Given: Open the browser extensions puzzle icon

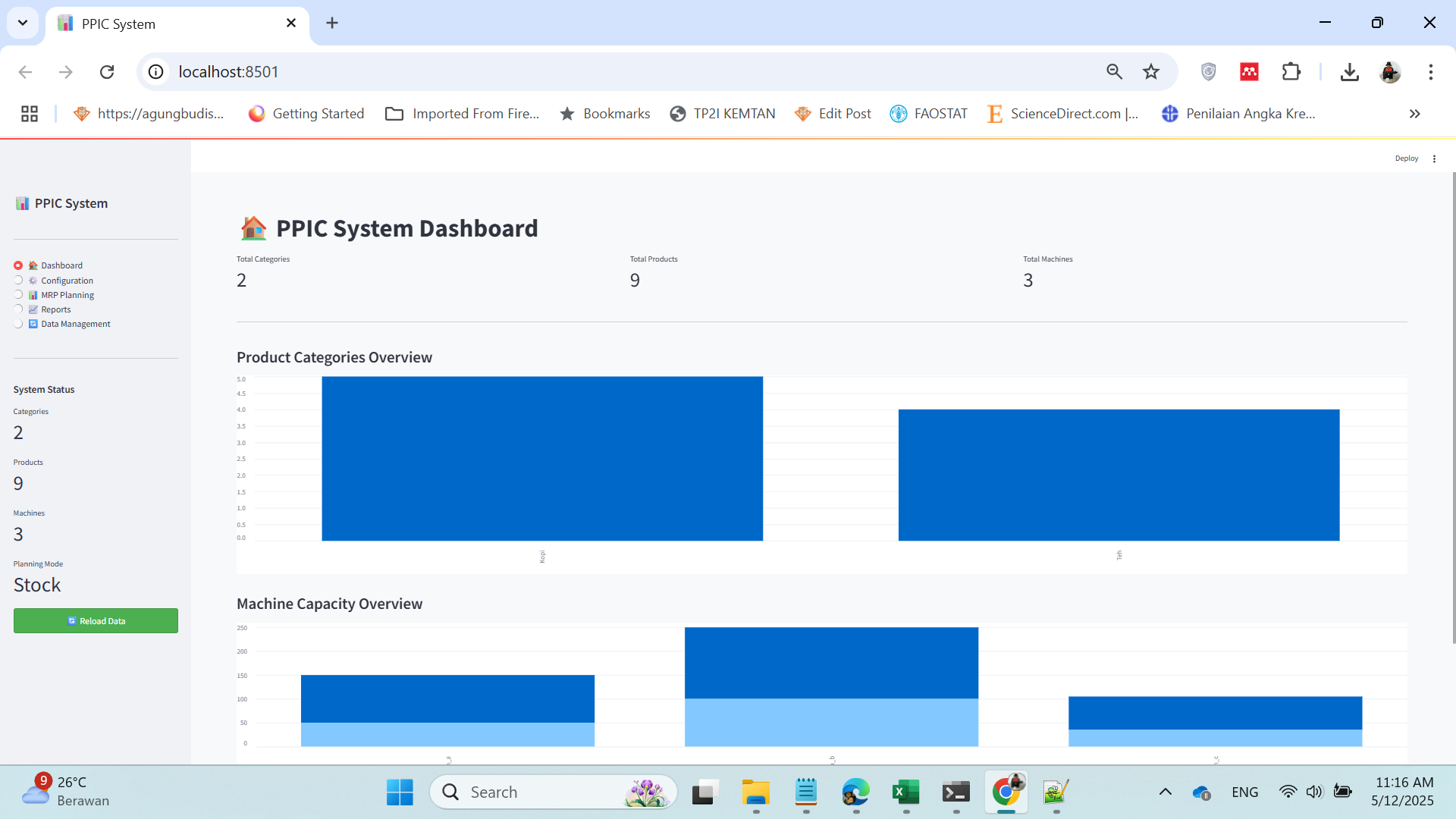Looking at the screenshot, I should (1291, 72).
